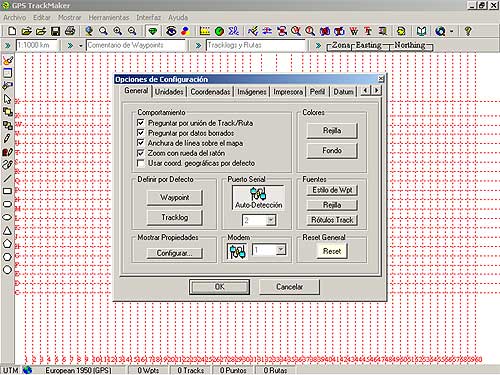Open the Puerto Serial port number dropdown

point(271,220)
